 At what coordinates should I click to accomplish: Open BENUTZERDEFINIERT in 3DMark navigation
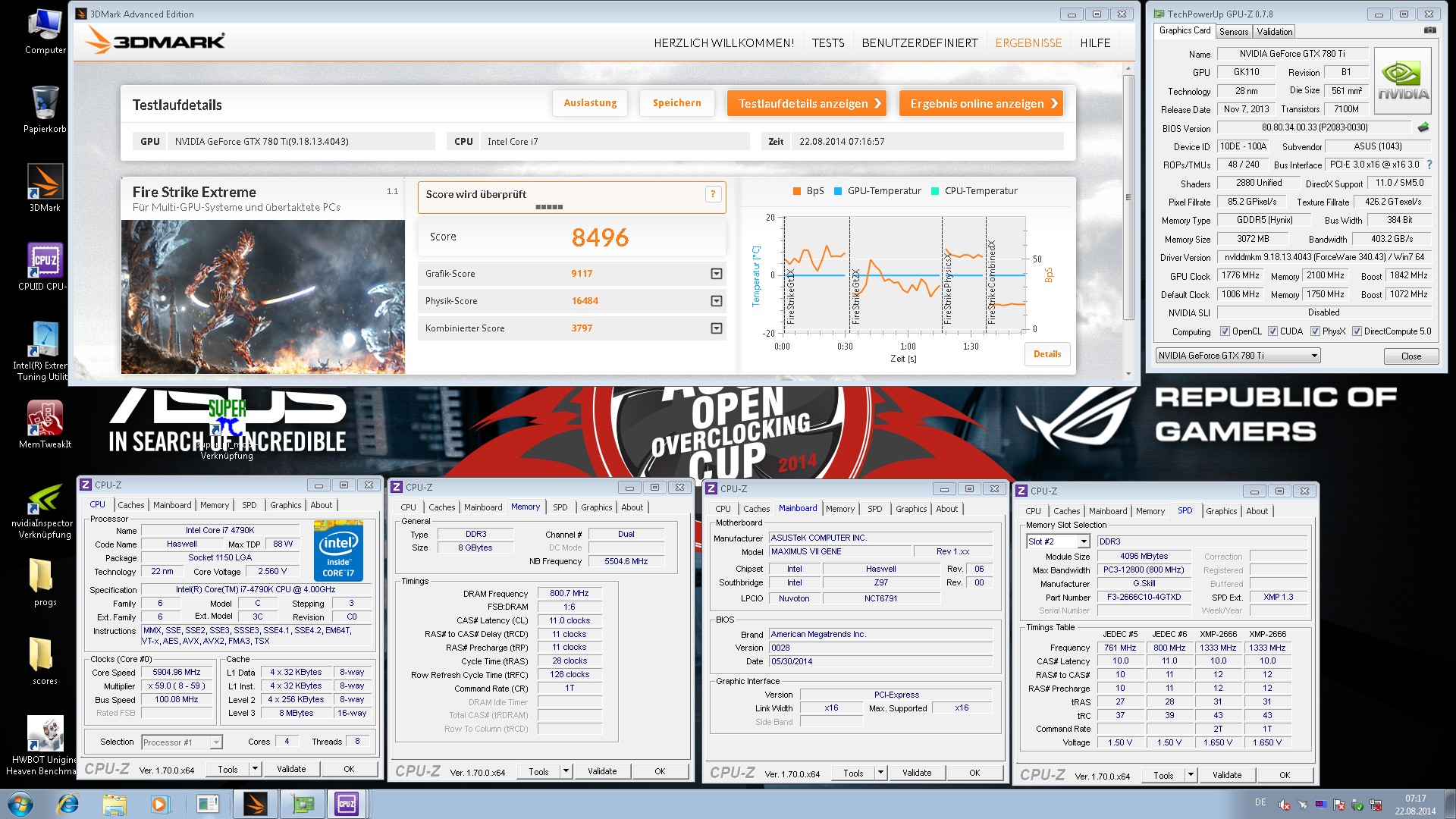click(920, 43)
